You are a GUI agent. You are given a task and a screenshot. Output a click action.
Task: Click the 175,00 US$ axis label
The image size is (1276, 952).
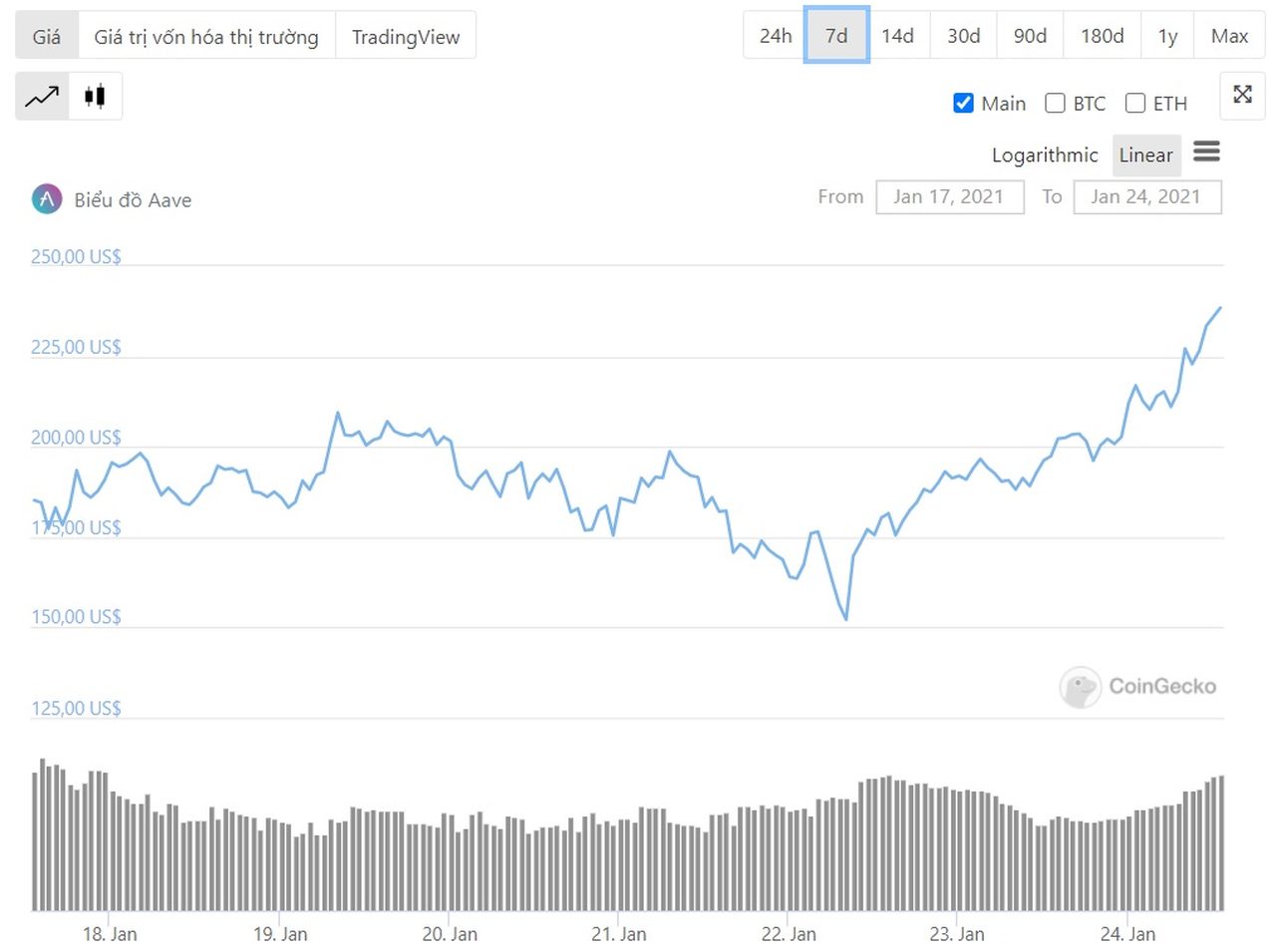(76, 527)
